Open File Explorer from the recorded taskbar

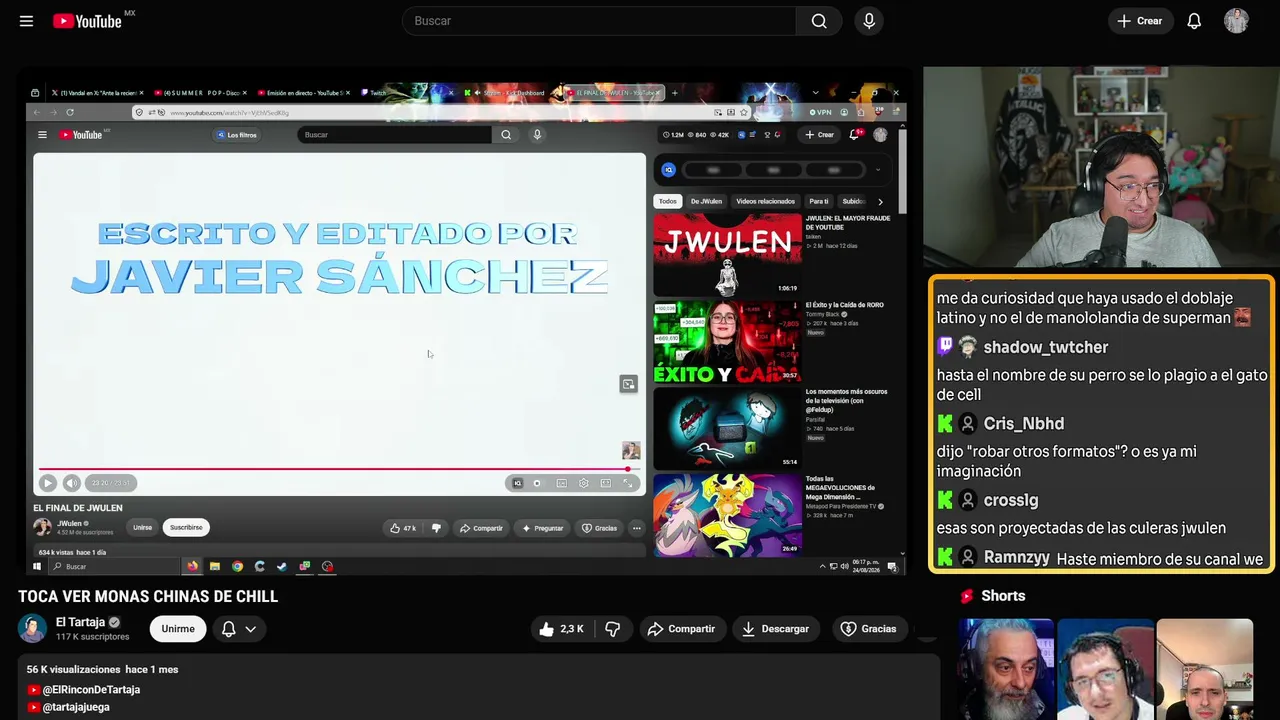(215, 566)
